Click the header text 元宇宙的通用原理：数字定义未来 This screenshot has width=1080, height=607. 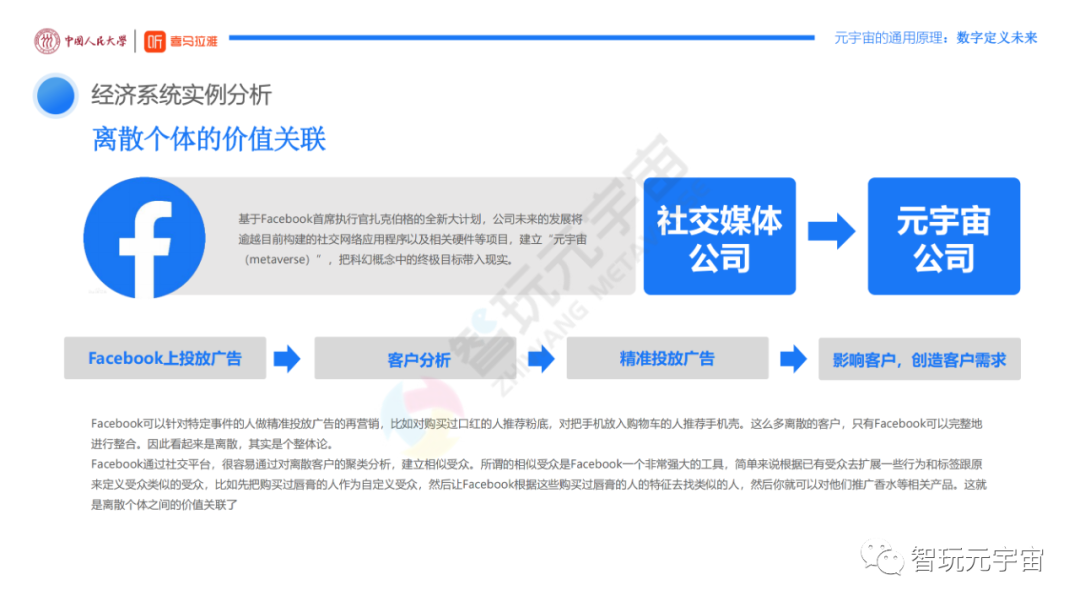(935, 38)
